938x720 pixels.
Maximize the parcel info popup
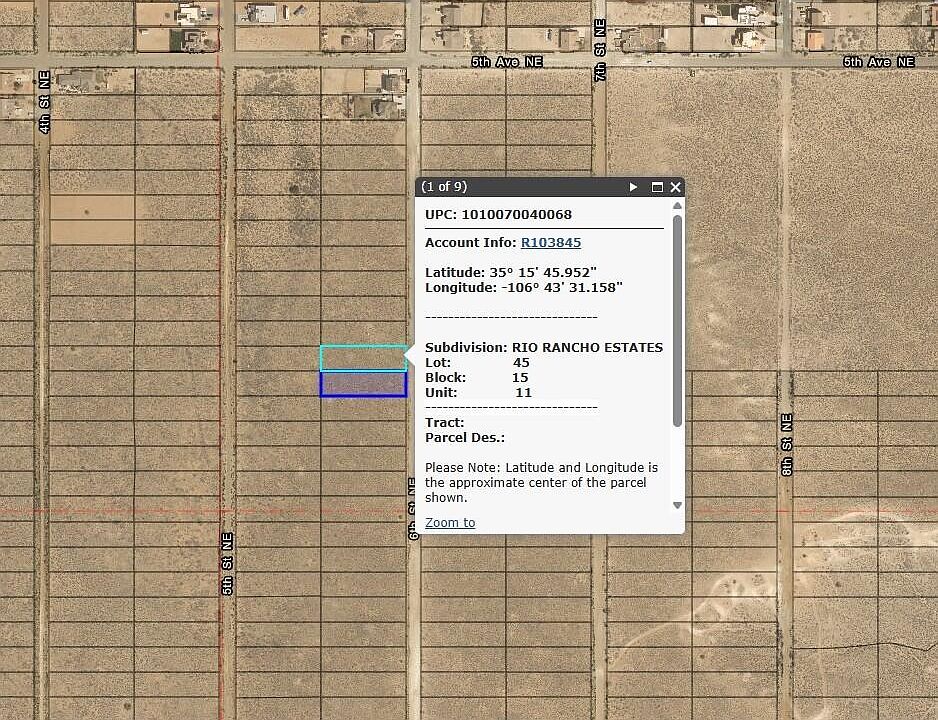tap(657, 187)
